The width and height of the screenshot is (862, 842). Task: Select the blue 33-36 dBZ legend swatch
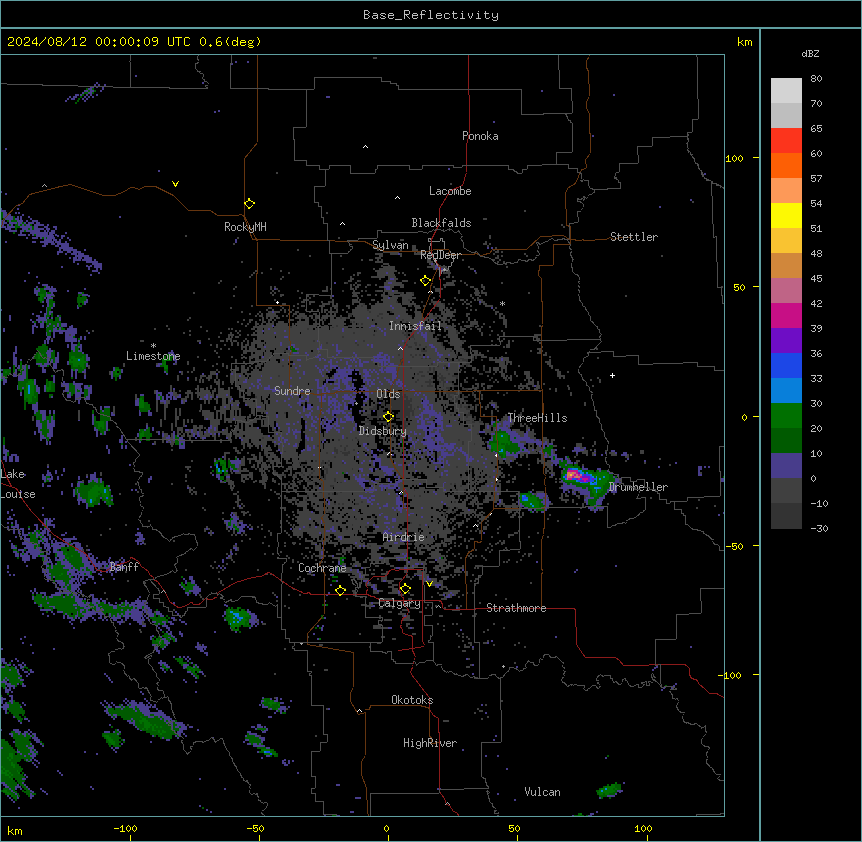pos(786,365)
